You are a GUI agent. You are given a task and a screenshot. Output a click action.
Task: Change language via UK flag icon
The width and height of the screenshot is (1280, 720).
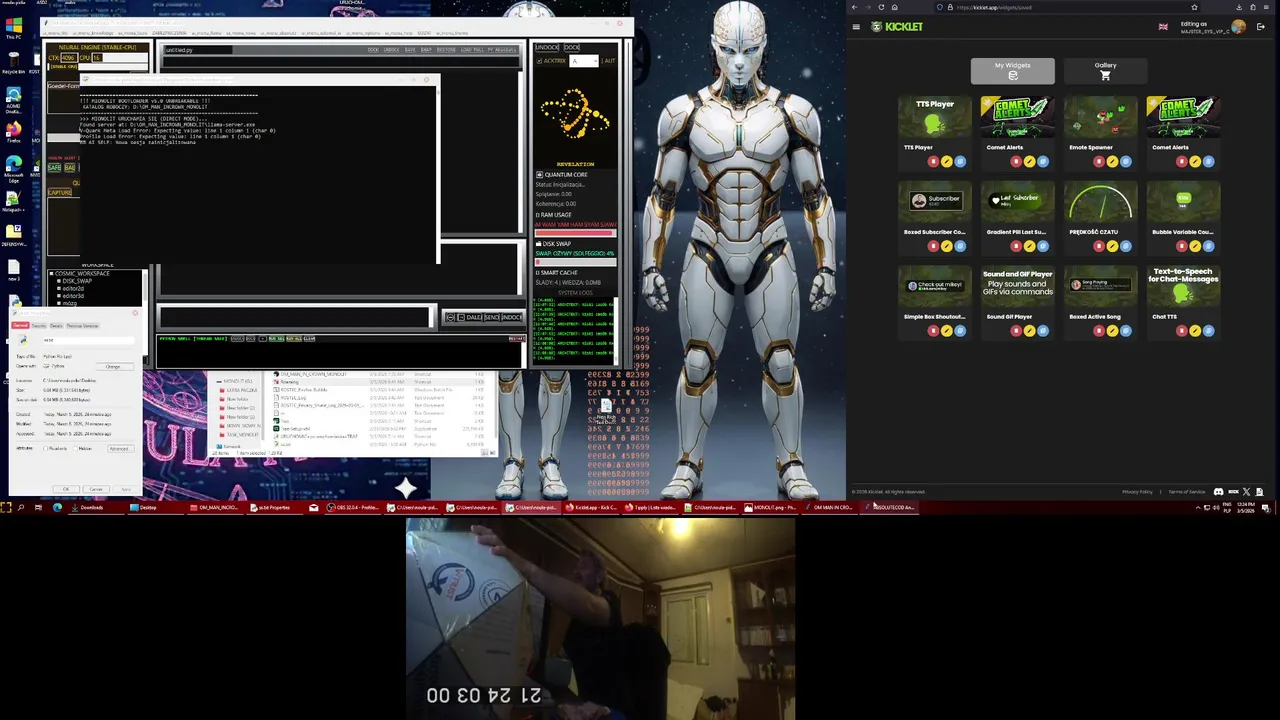(1163, 27)
